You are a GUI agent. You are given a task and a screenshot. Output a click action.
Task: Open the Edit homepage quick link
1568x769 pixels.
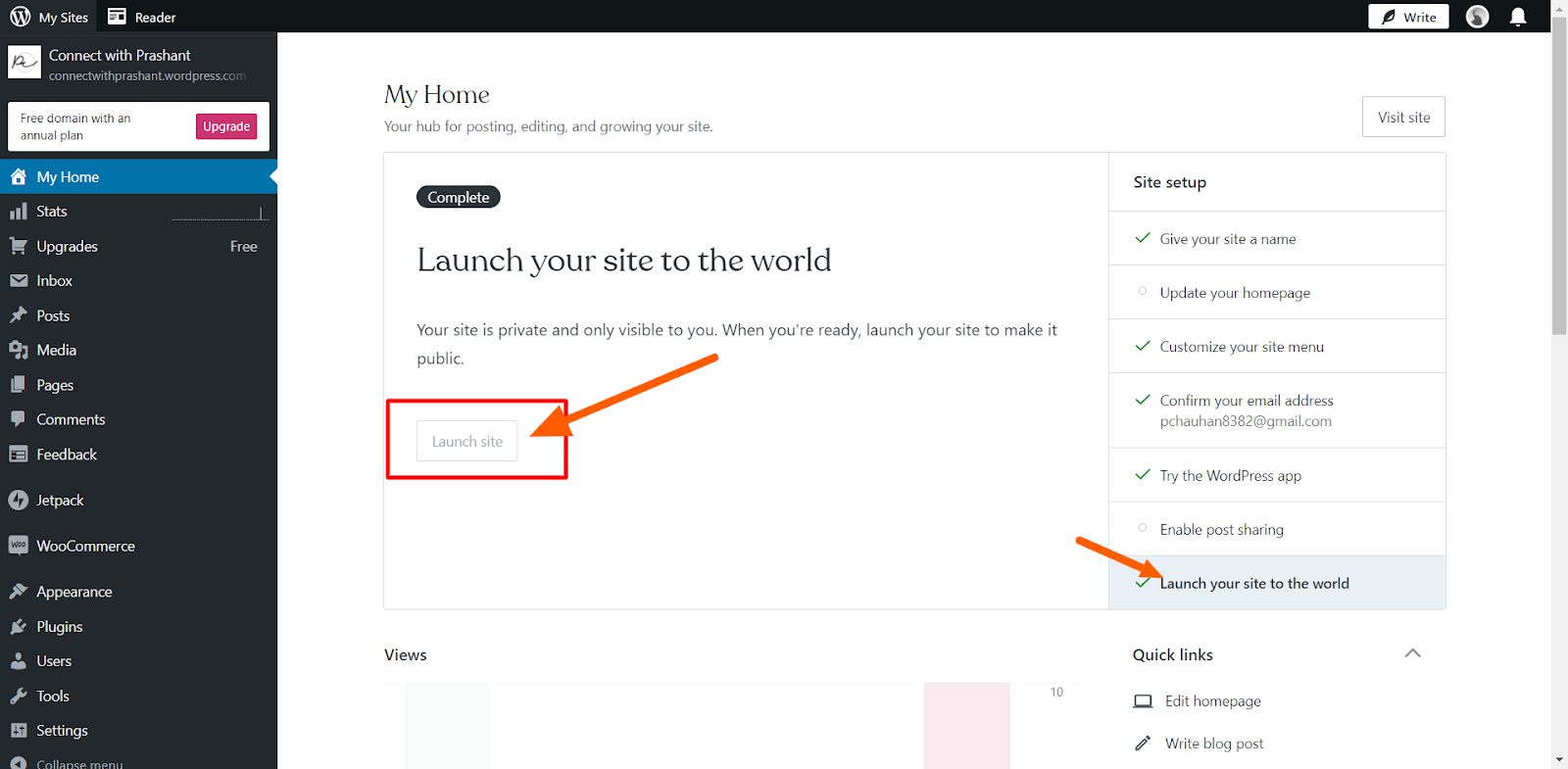pos(1212,701)
